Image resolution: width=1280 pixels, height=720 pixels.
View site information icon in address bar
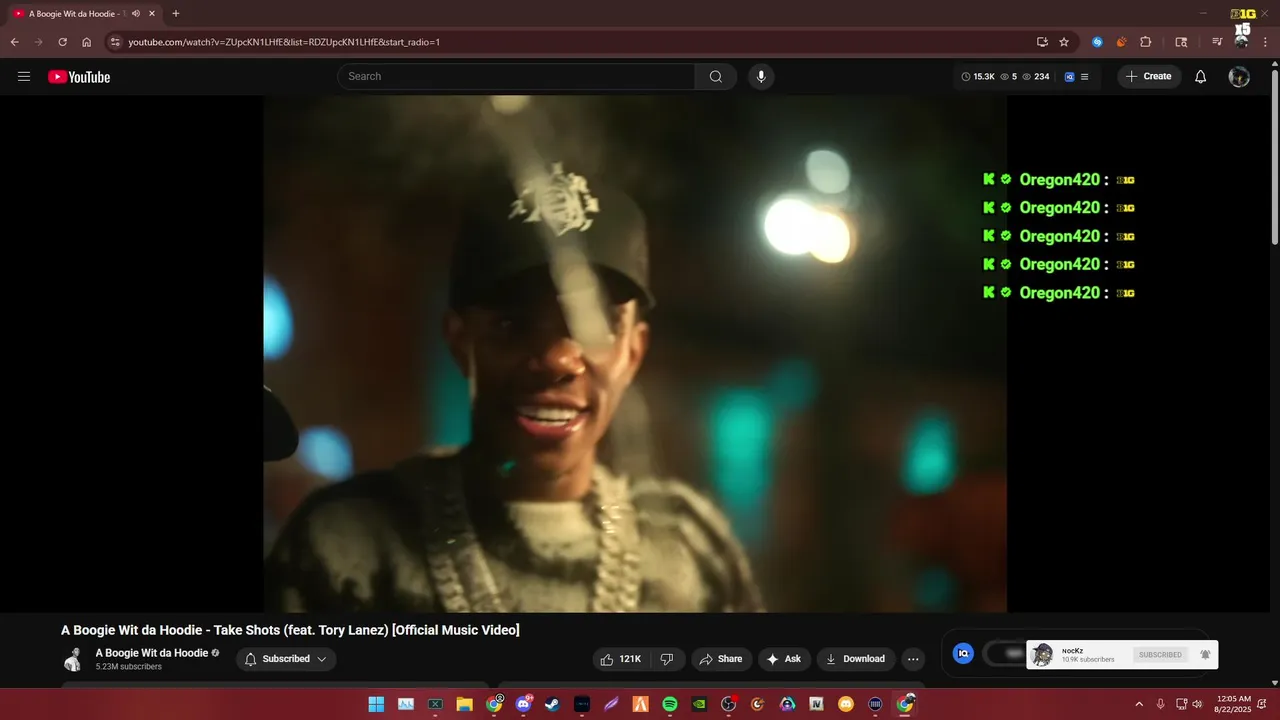(x=115, y=42)
